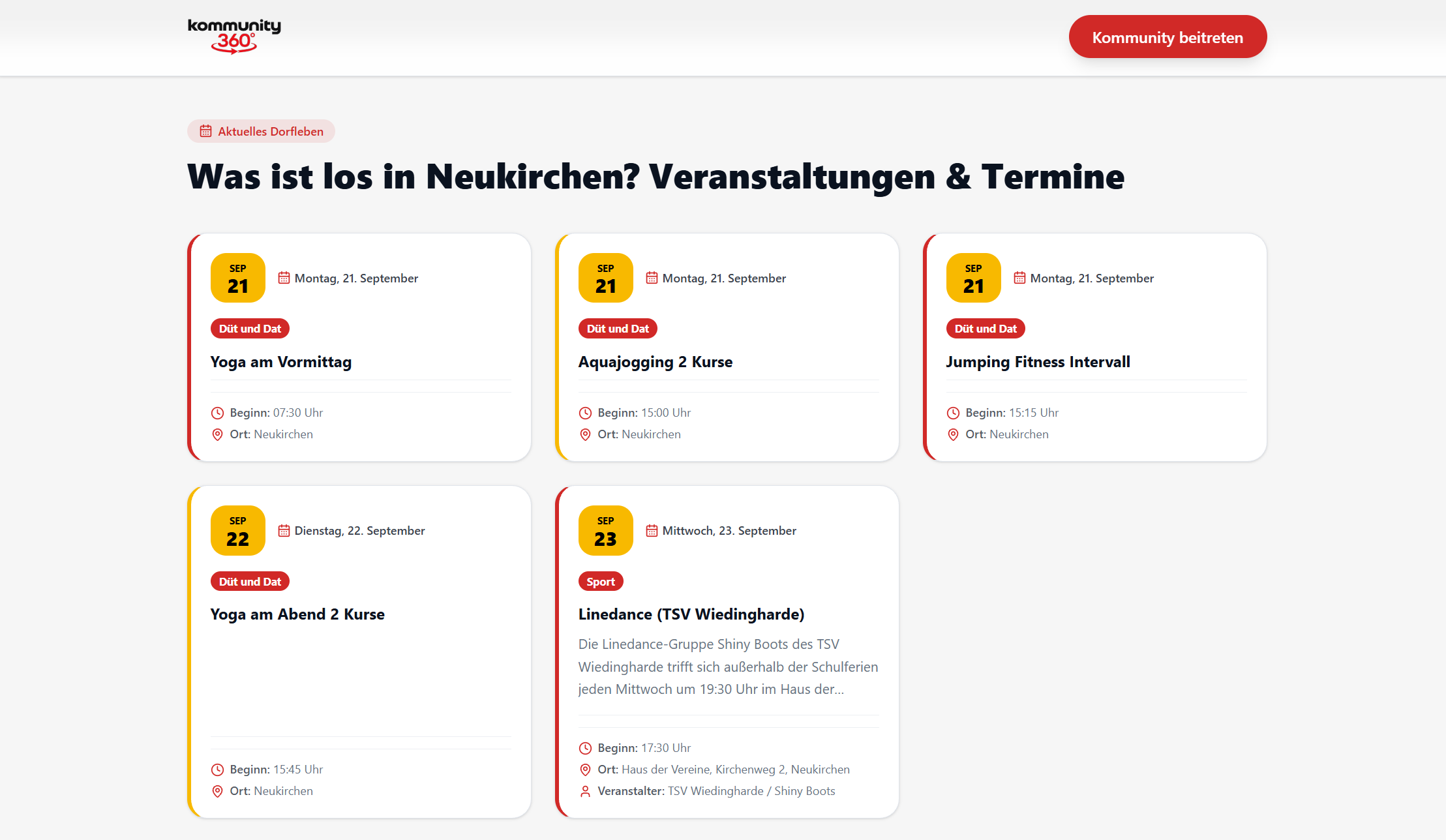
Task: Click clock icon next to Beginn: 15:15 Uhr
Action: click(x=954, y=413)
